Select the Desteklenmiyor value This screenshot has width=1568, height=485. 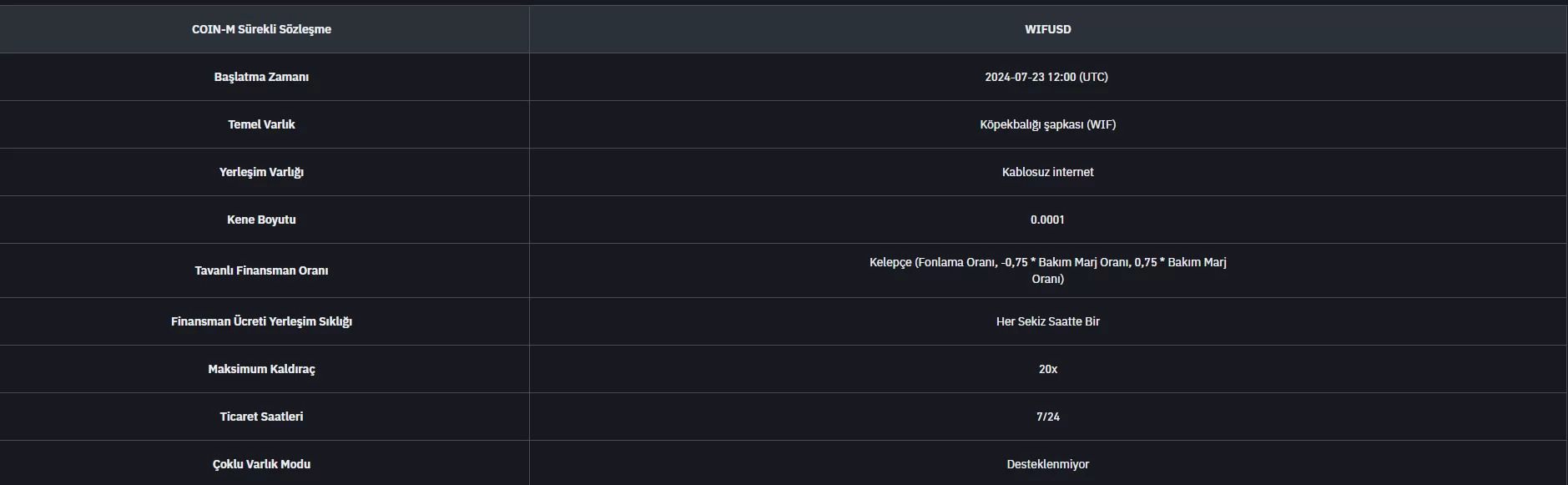point(1047,464)
